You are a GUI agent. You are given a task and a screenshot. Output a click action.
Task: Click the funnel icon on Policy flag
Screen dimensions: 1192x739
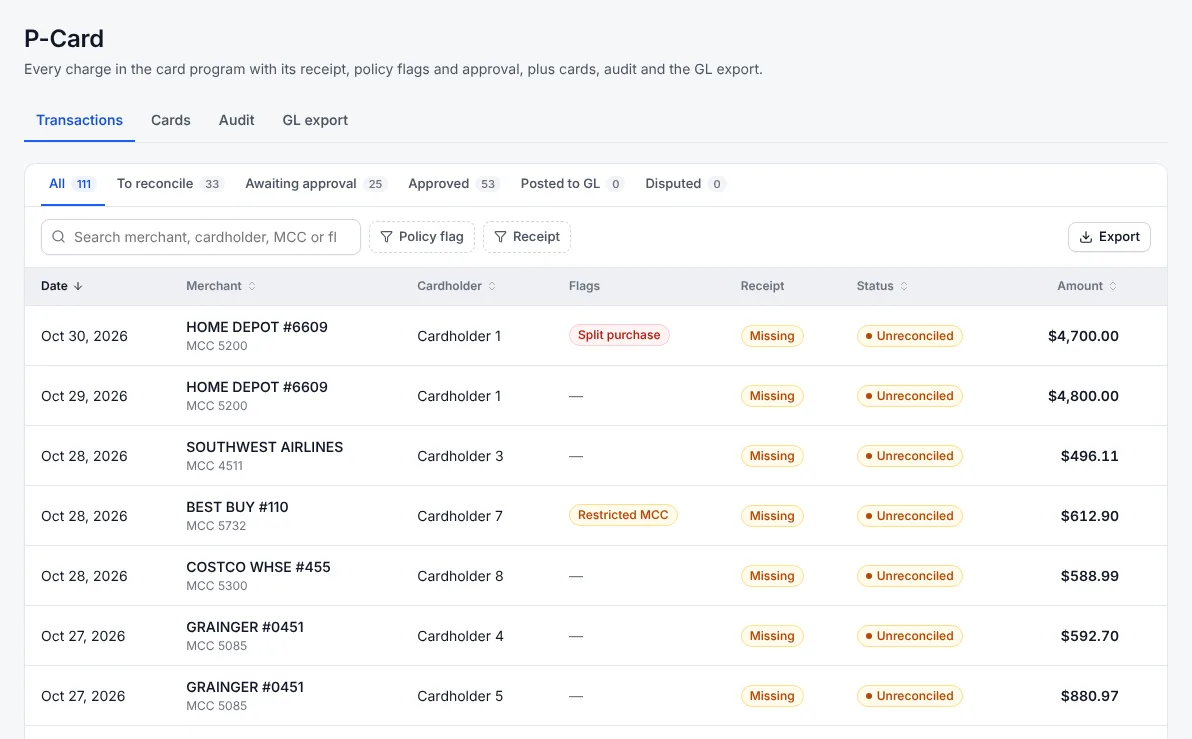(386, 237)
